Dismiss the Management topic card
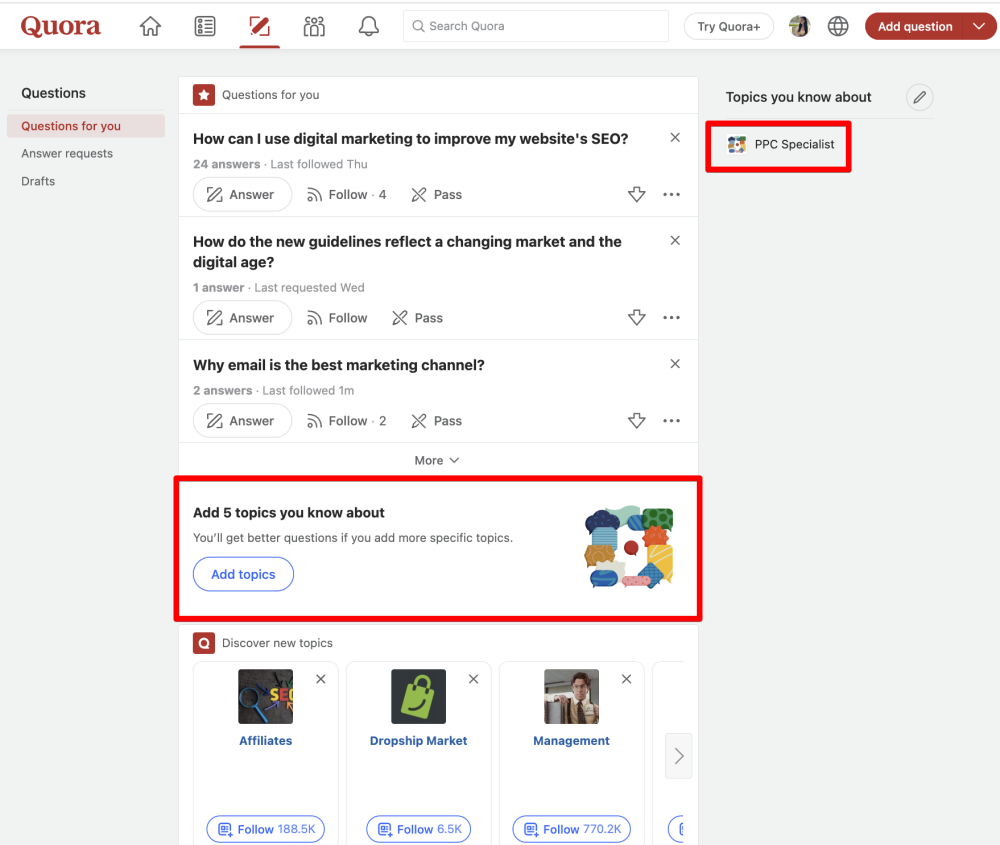Viewport: 1000px width, 845px height. point(627,679)
